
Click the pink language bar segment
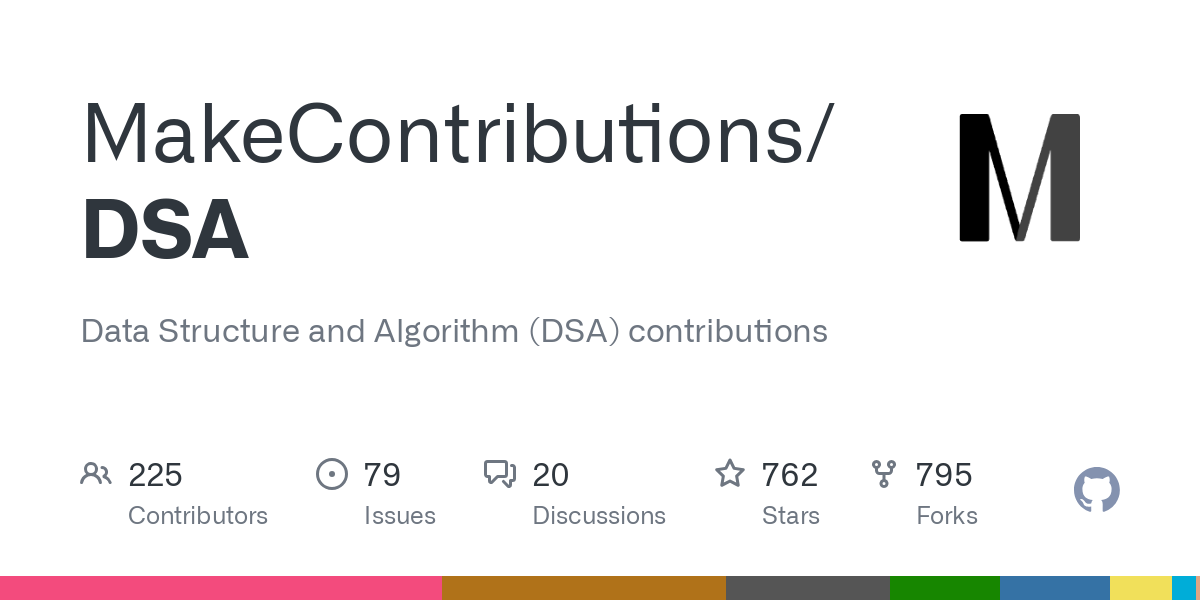point(221,588)
